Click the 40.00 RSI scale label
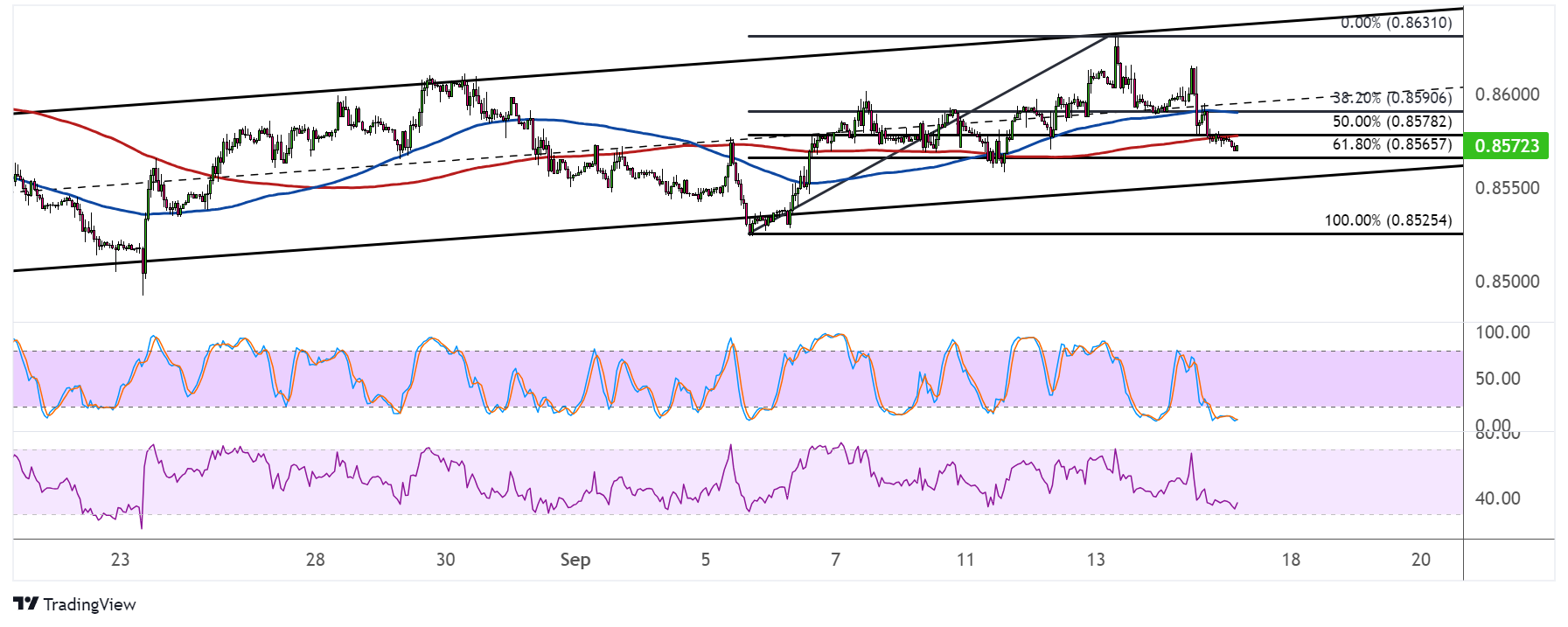Screen dimensions: 1568x627 (x=1498, y=498)
